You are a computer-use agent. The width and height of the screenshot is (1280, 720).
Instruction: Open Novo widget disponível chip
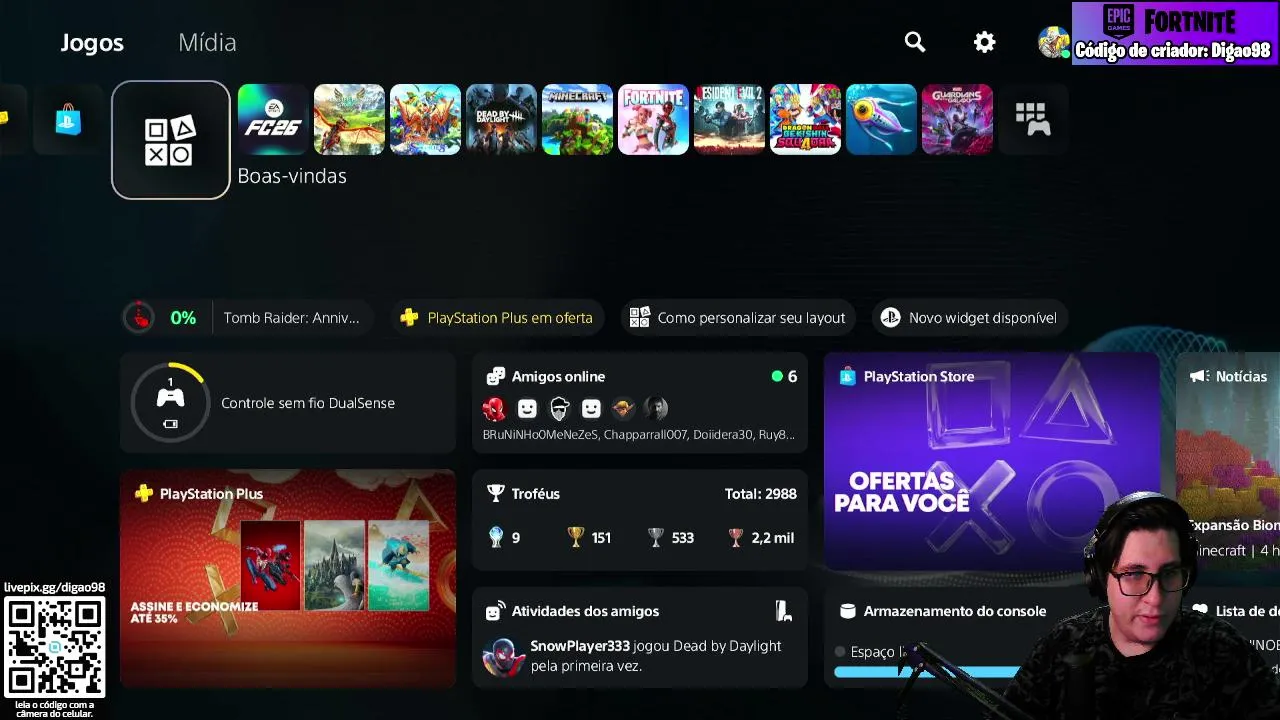(968, 318)
